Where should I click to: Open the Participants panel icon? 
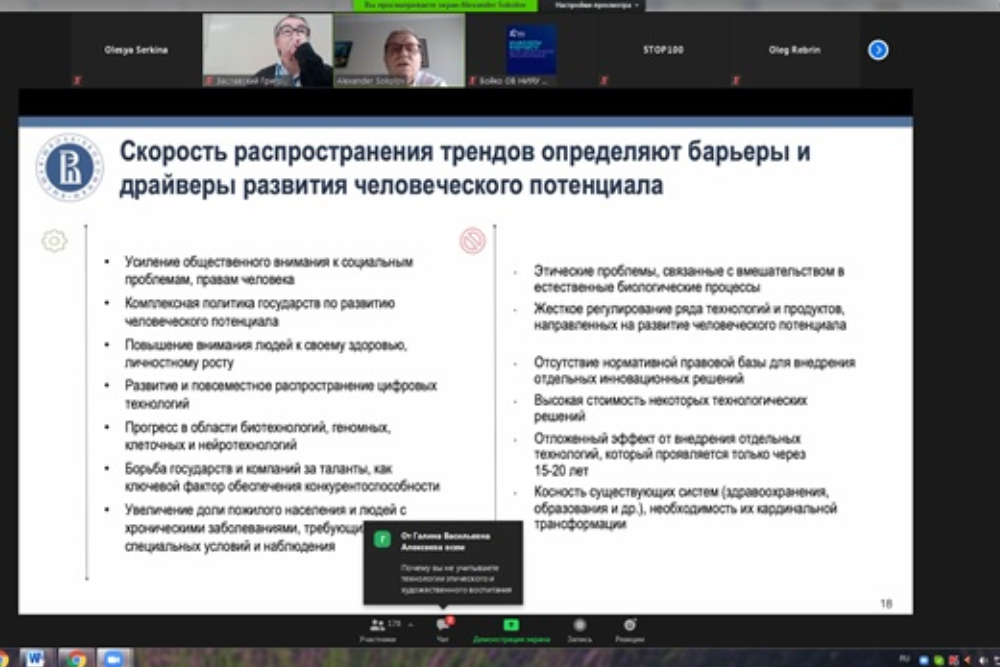tap(377, 625)
